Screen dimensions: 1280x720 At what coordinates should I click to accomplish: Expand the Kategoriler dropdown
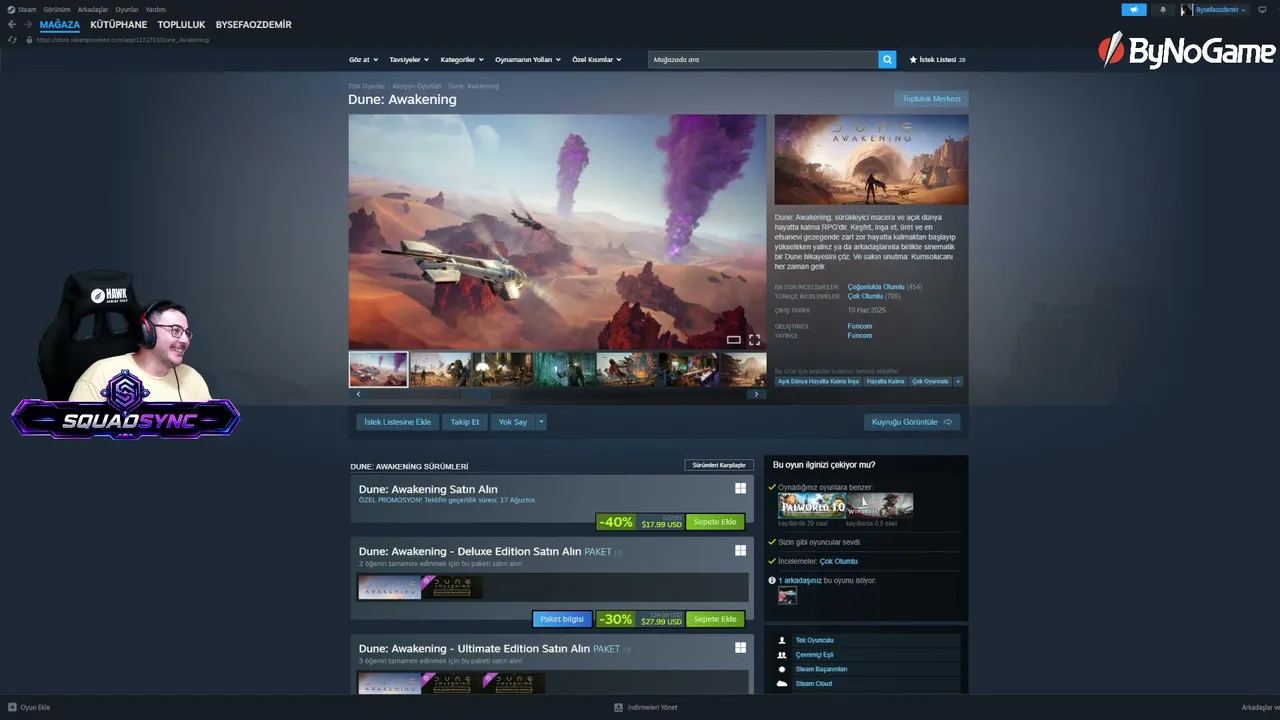coord(463,60)
